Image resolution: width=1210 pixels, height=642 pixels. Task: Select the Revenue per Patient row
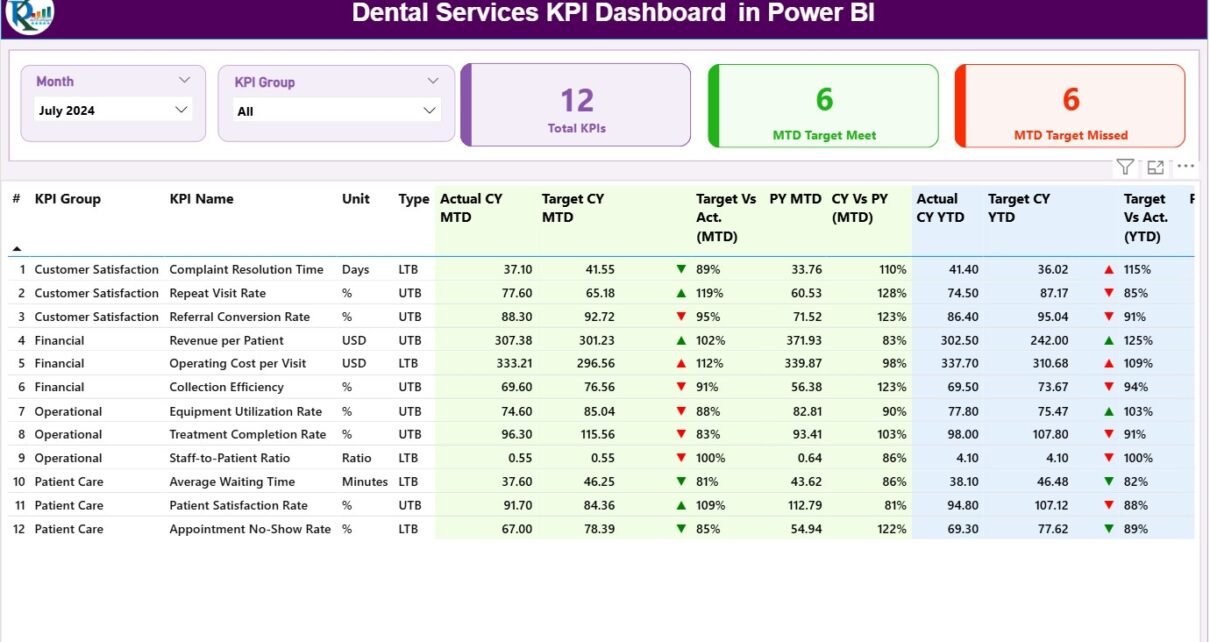[x=226, y=341]
